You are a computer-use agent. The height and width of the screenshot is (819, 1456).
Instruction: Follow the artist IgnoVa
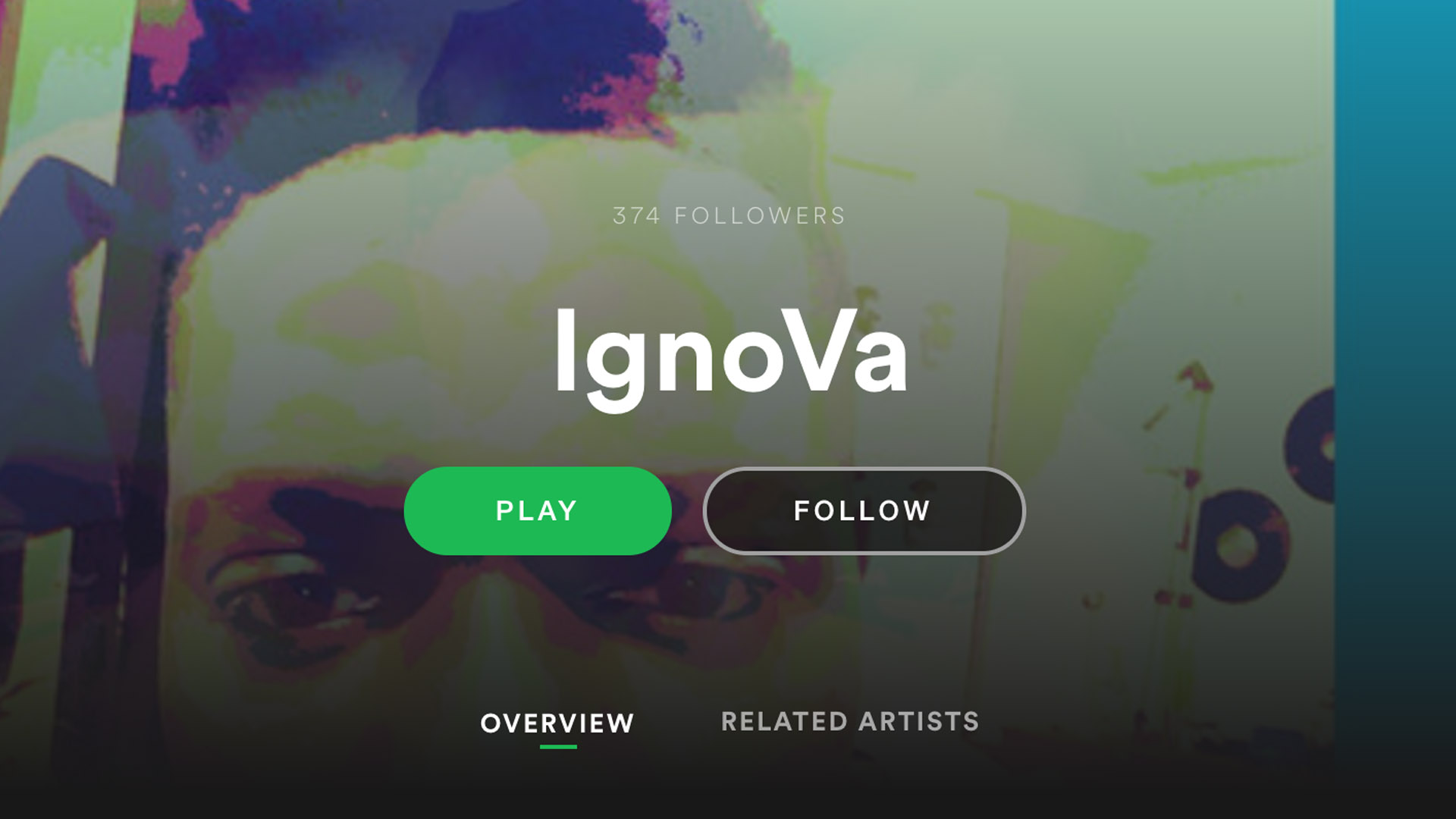[864, 510]
